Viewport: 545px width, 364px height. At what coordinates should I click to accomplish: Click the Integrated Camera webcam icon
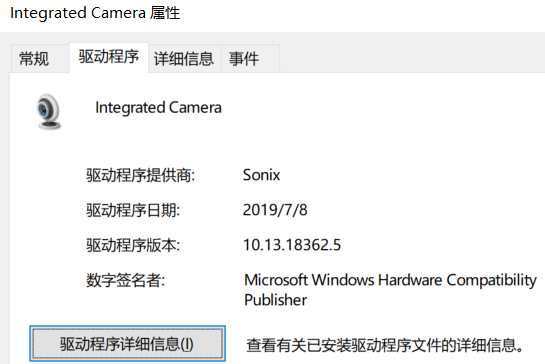coord(49,111)
